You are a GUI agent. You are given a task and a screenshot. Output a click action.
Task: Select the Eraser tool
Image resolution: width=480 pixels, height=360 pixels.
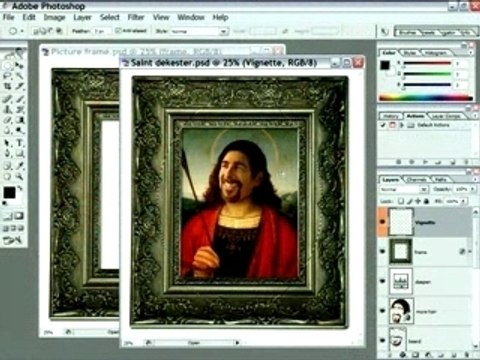point(8,120)
